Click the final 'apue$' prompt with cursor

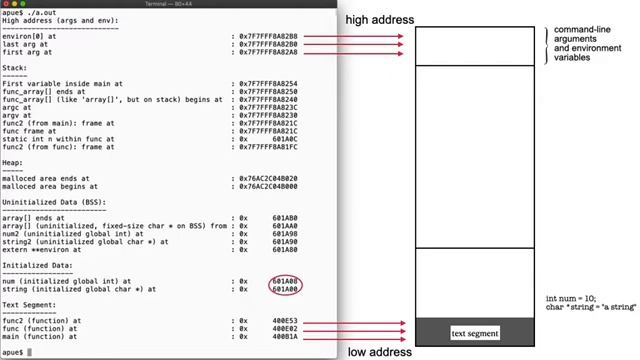pos(17,352)
